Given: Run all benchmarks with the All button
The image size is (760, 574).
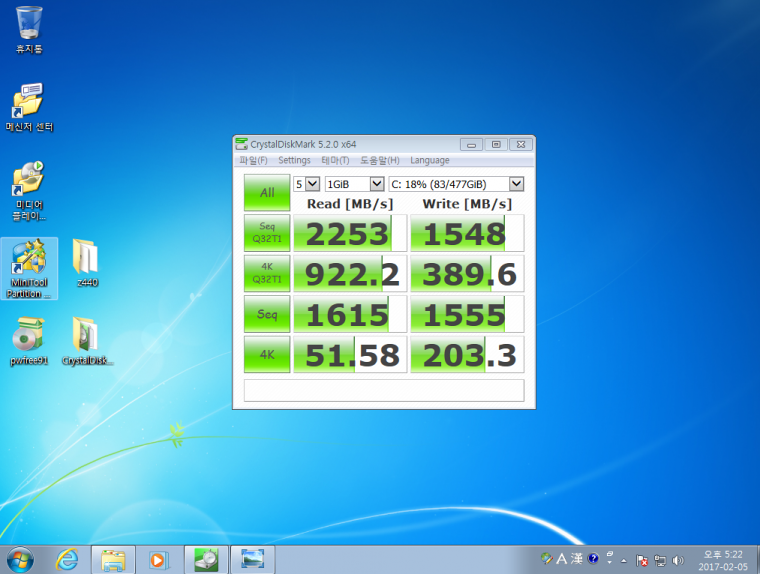Looking at the screenshot, I should (267, 192).
